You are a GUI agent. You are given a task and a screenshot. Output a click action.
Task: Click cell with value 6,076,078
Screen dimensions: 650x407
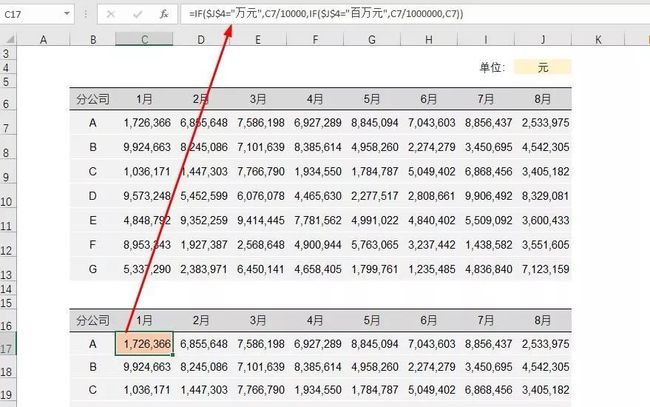point(261,196)
